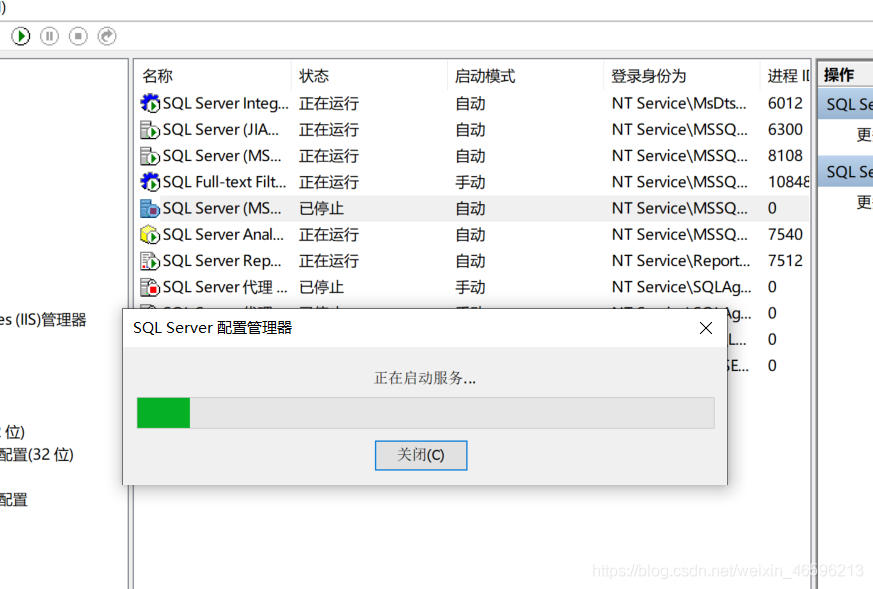
Task: Click the SQL Server 代理 service icon
Action: pyautogui.click(x=150, y=287)
